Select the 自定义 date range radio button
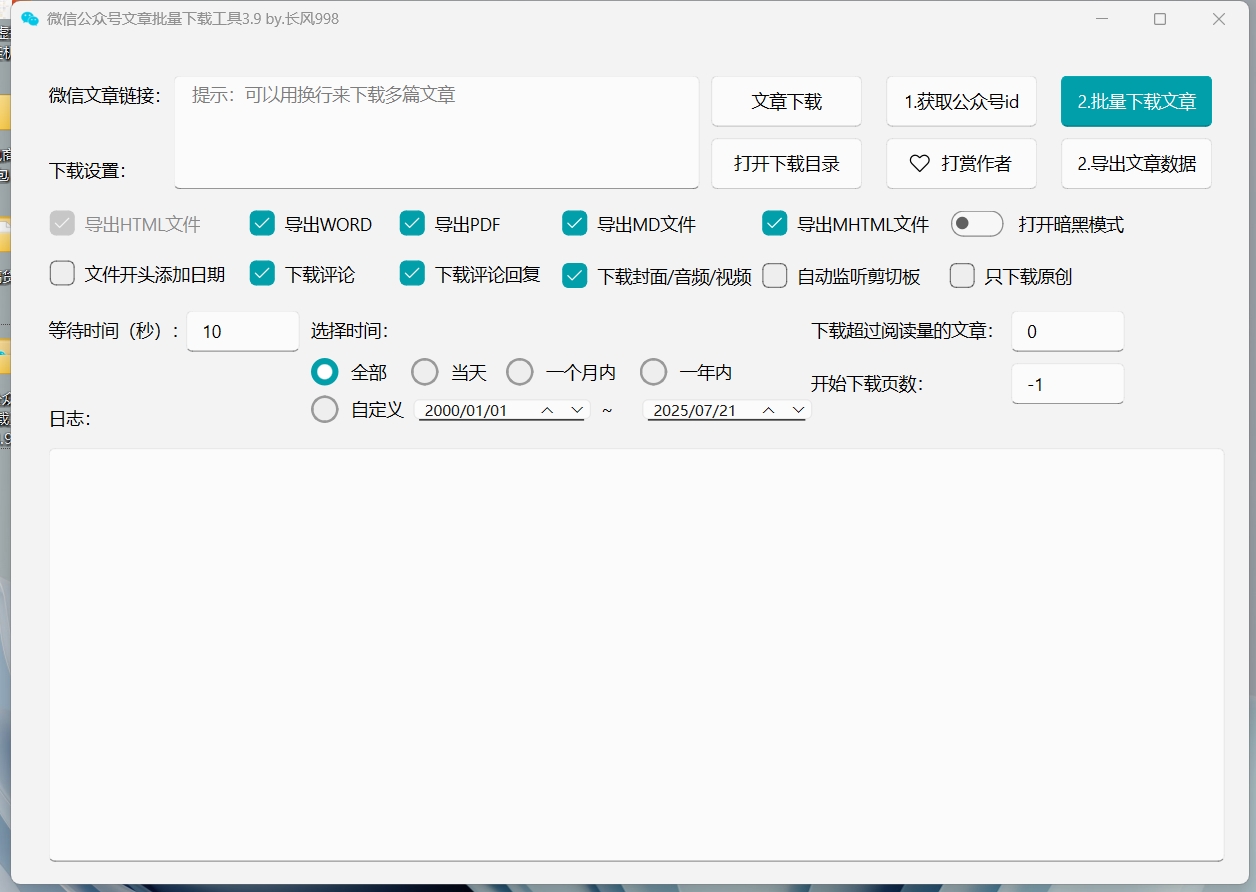 (x=324, y=410)
